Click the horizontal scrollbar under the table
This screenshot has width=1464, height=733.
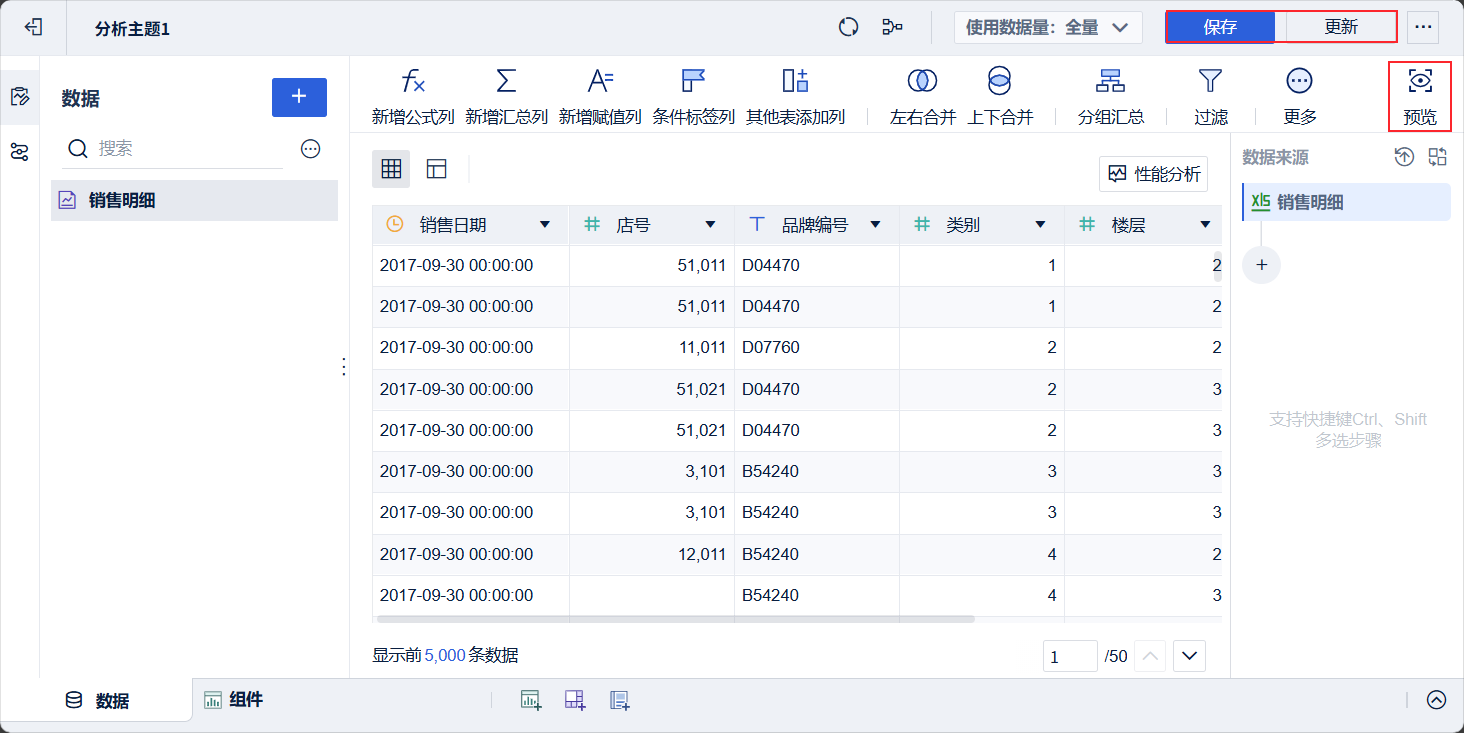[x=675, y=619]
